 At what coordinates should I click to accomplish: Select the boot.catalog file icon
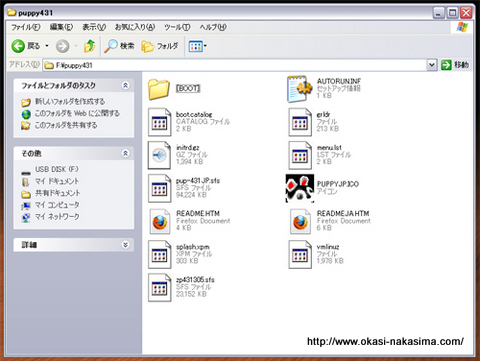pos(159,122)
